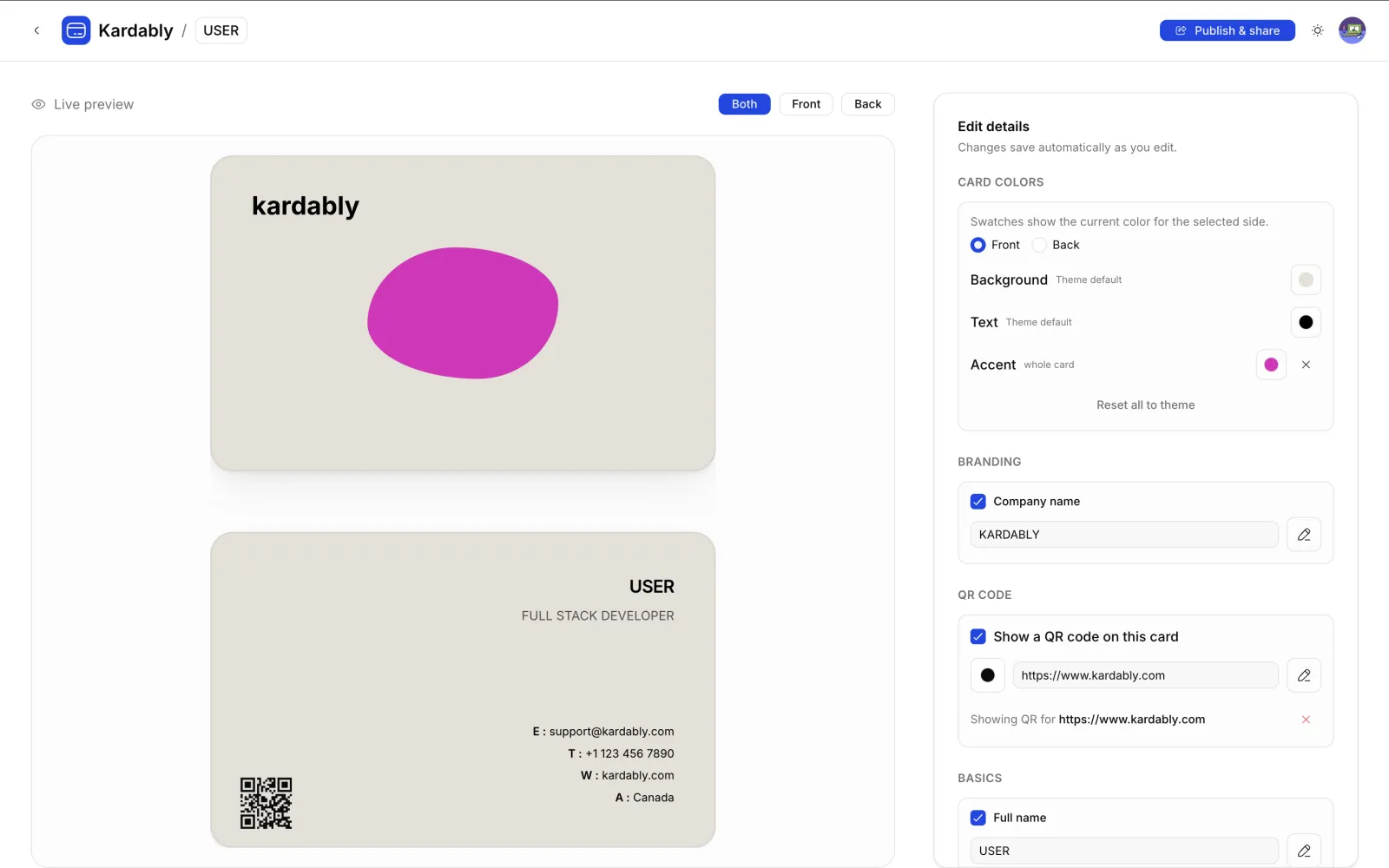The image size is (1389, 868).
Task: Click the Kardably logo icon
Action: coord(76,30)
